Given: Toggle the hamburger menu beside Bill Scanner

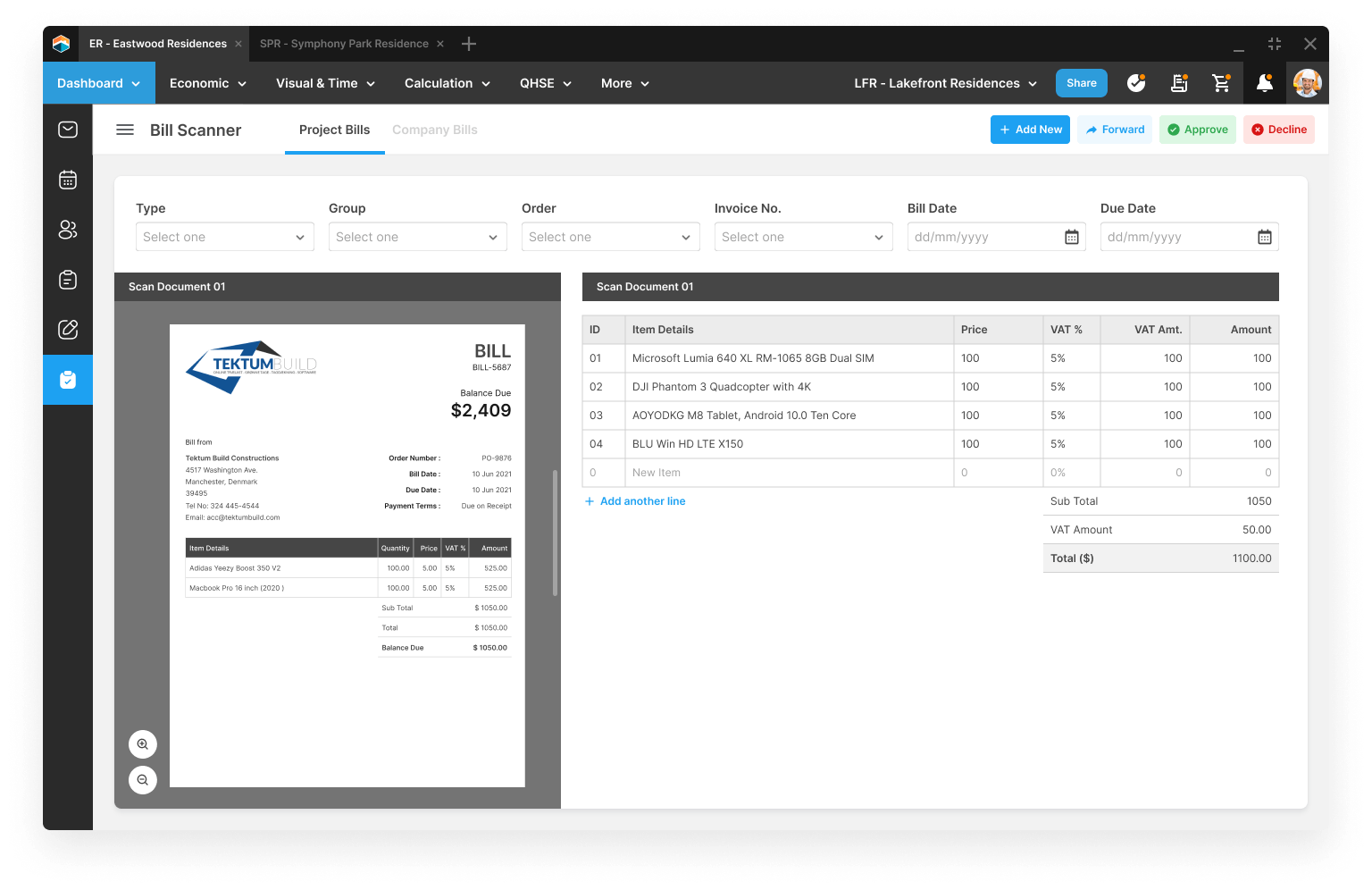Looking at the screenshot, I should point(125,130).
